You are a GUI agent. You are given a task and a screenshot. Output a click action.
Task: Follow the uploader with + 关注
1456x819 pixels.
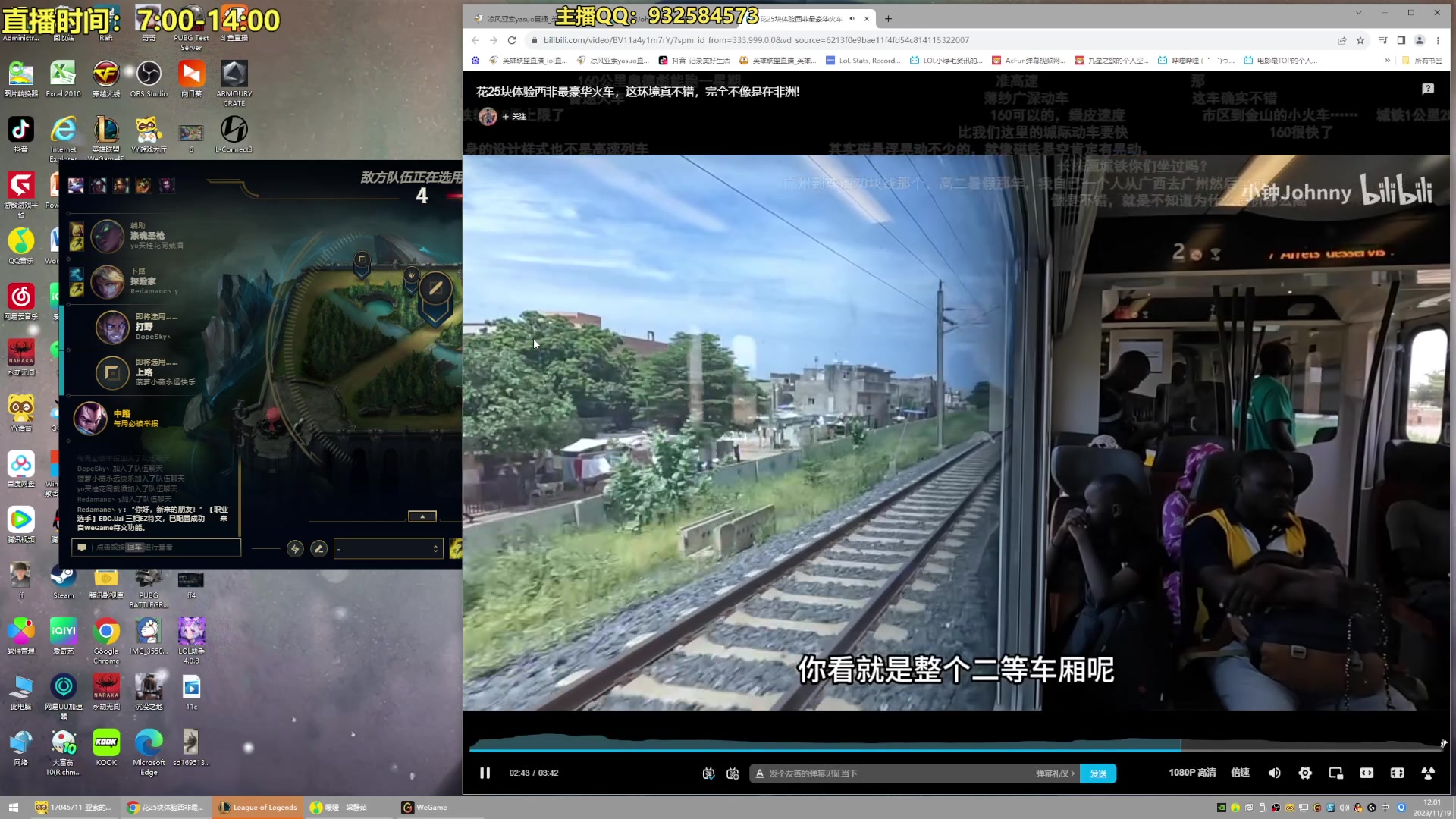(514, 116)
